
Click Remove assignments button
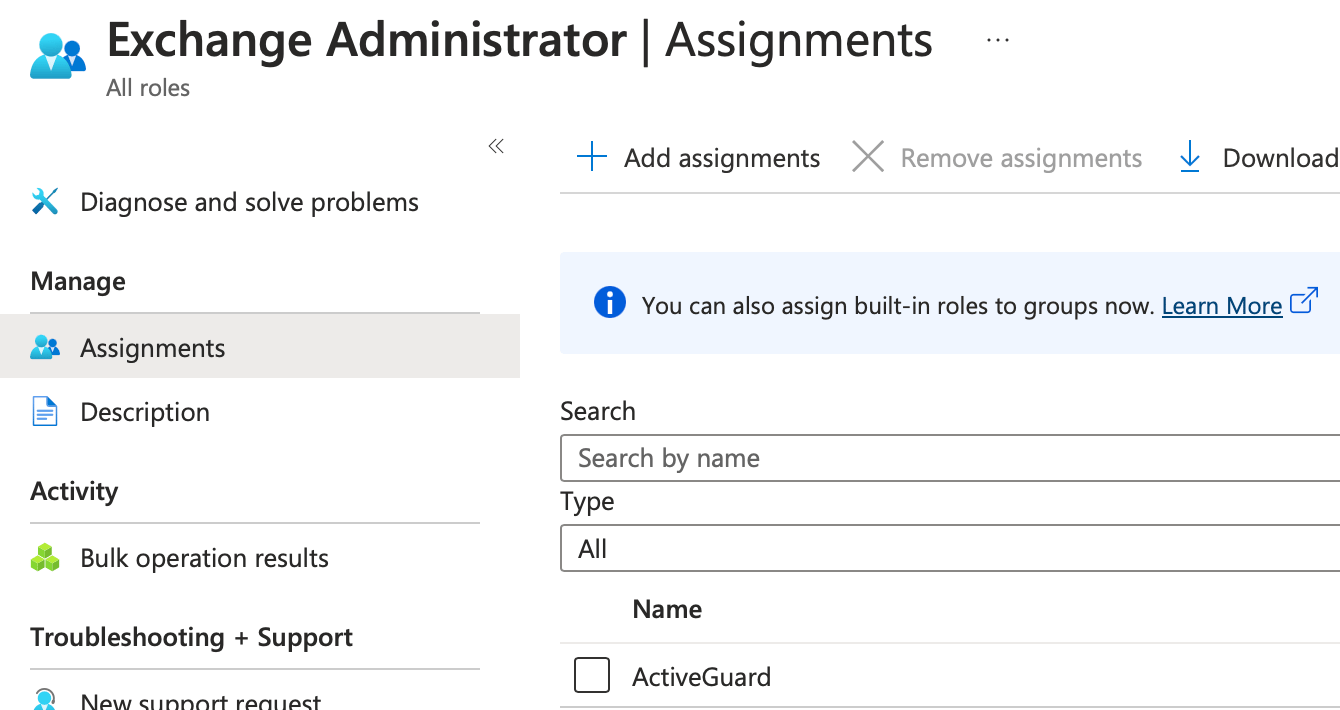[x=997, y=158]
